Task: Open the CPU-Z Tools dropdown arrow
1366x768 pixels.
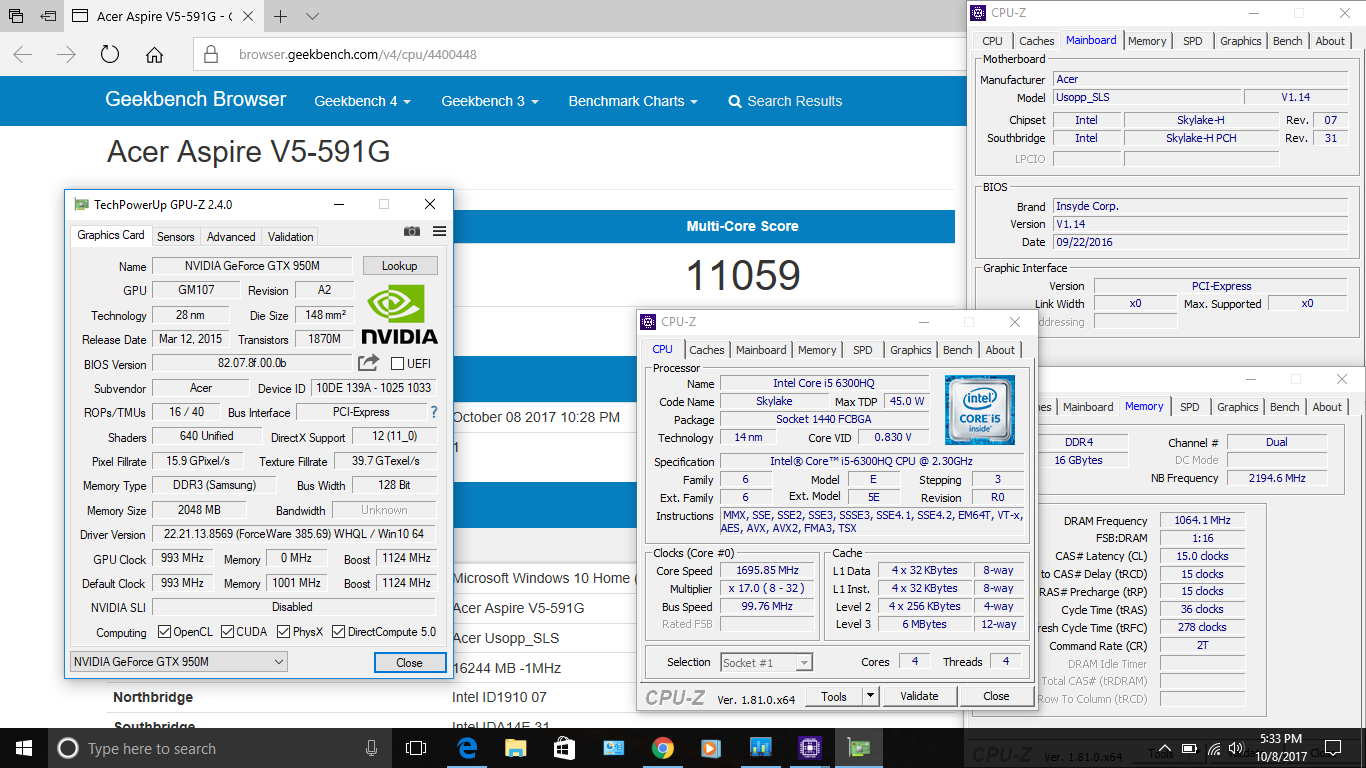Action: 870,696
